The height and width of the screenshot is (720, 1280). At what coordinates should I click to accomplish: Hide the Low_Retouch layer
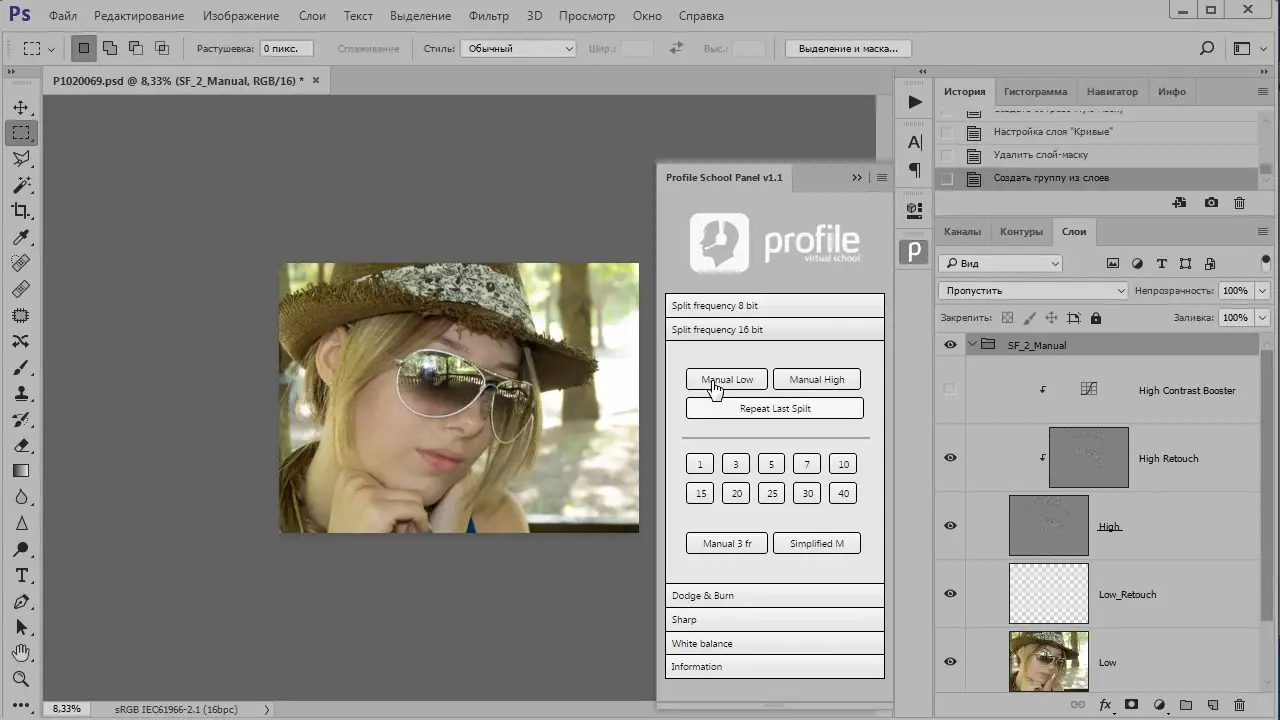click(950, 594)
